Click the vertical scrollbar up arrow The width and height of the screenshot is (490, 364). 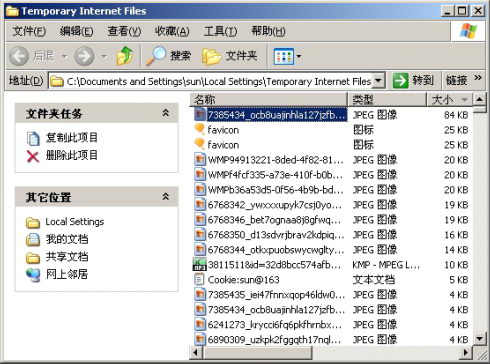479,99
